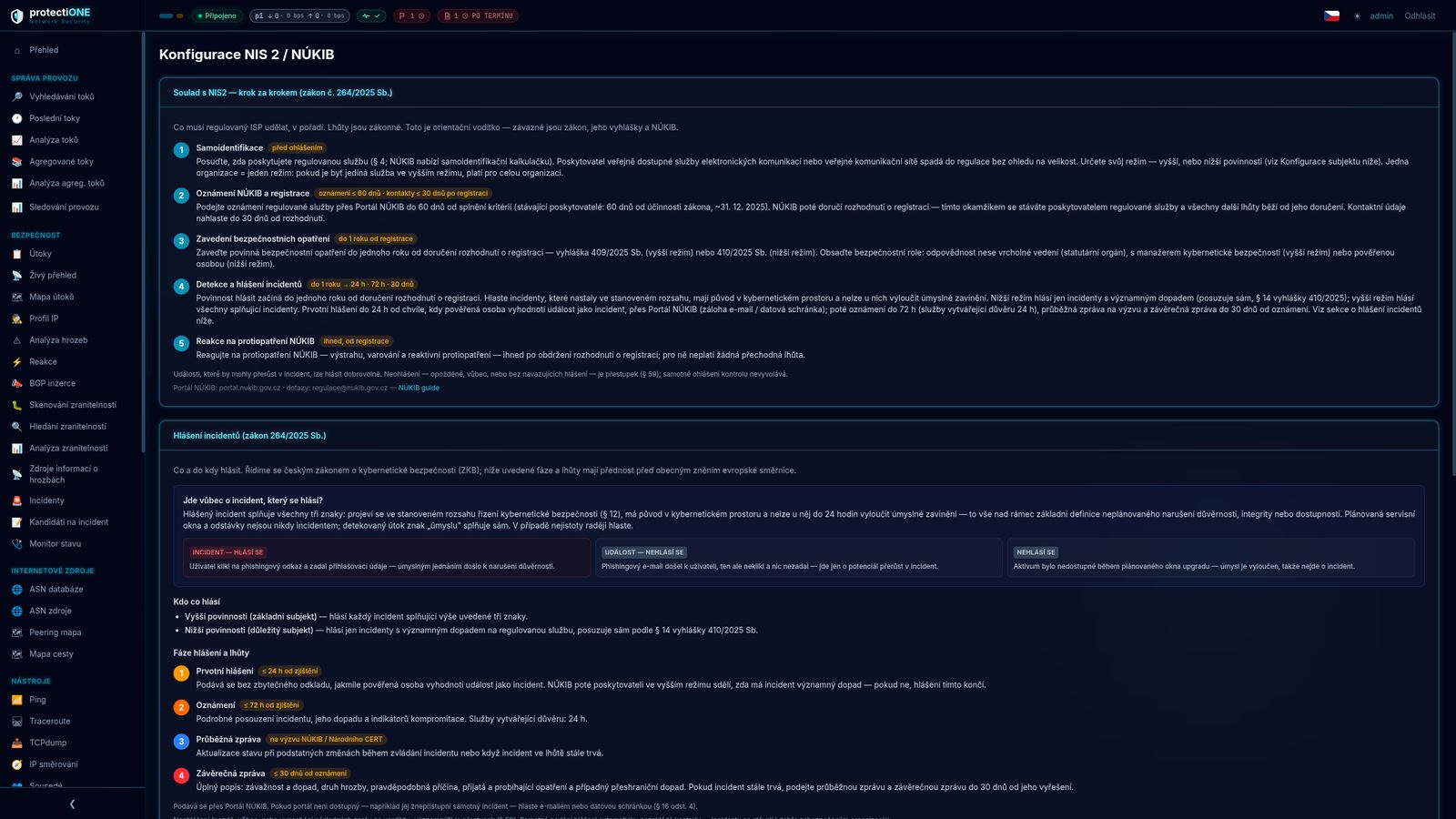The width and height of the screenshot is (1456, 819).
Task: Open the Czech flag language selector
Action: [1331, 16]
